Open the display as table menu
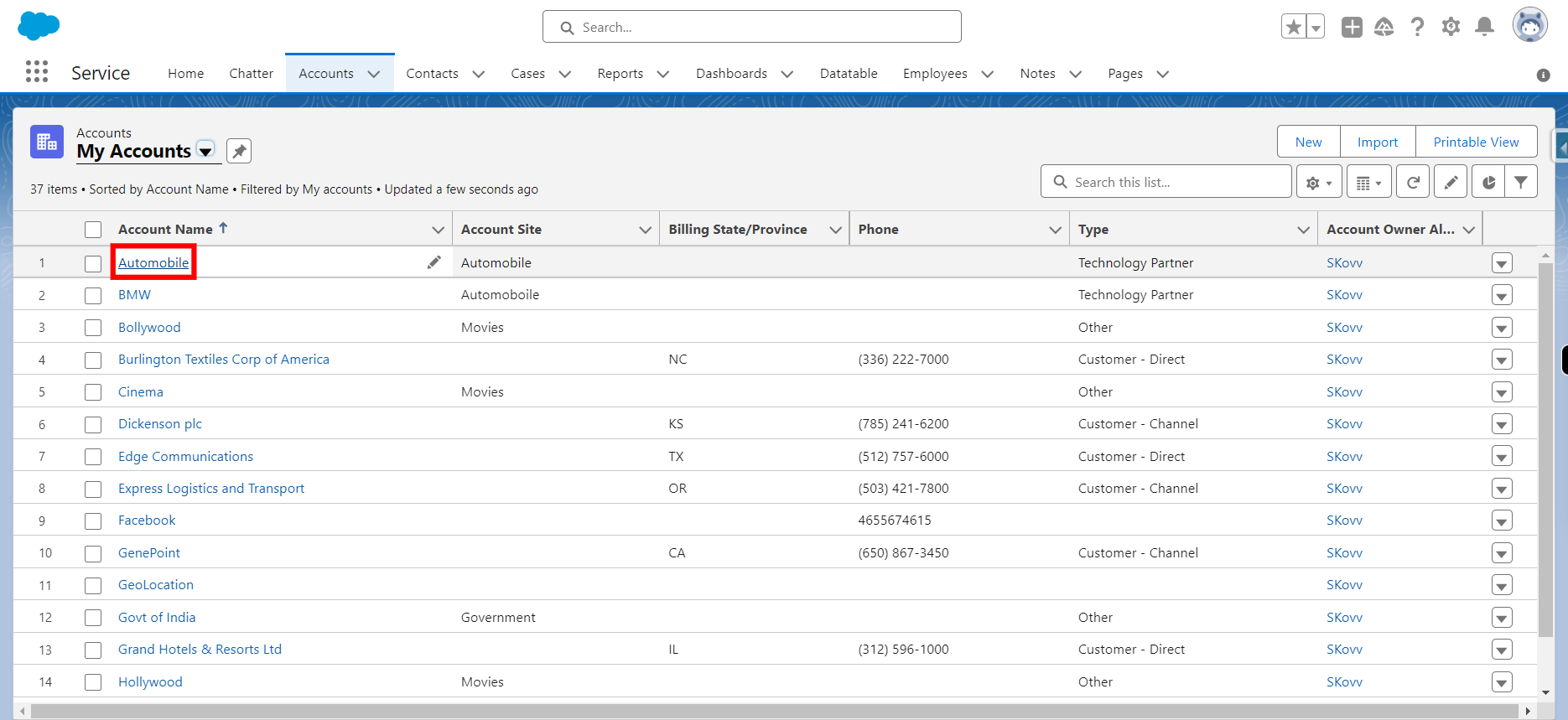This screenshot has width=1568, height=720. (x=1369, y=182)
